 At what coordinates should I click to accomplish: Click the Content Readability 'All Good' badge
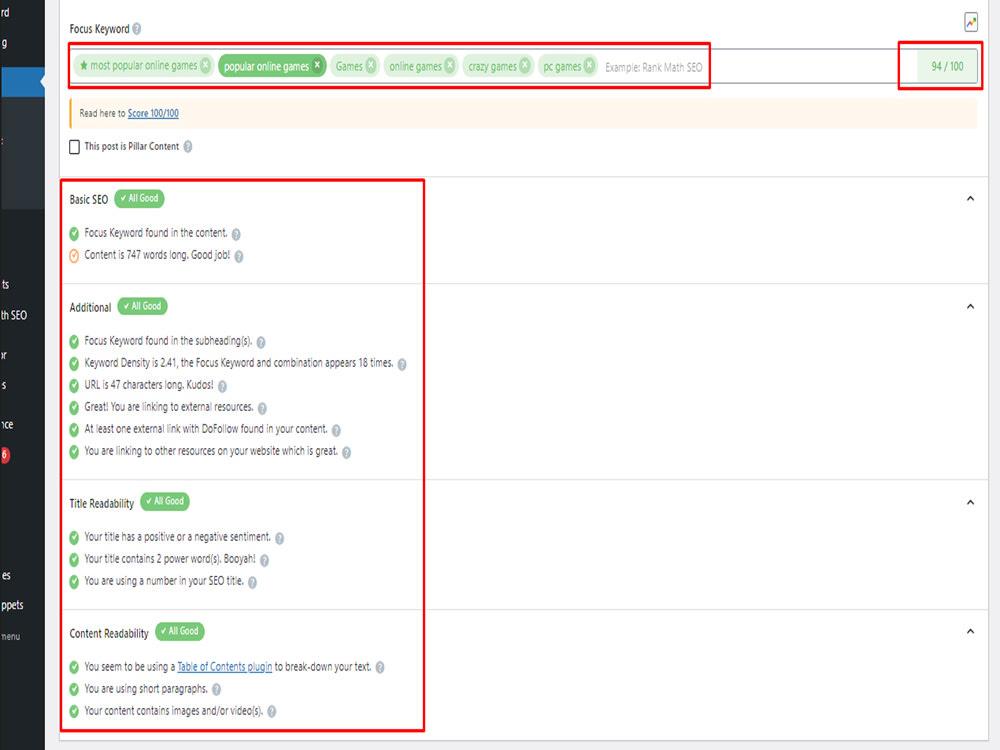(x=180, y=631)
